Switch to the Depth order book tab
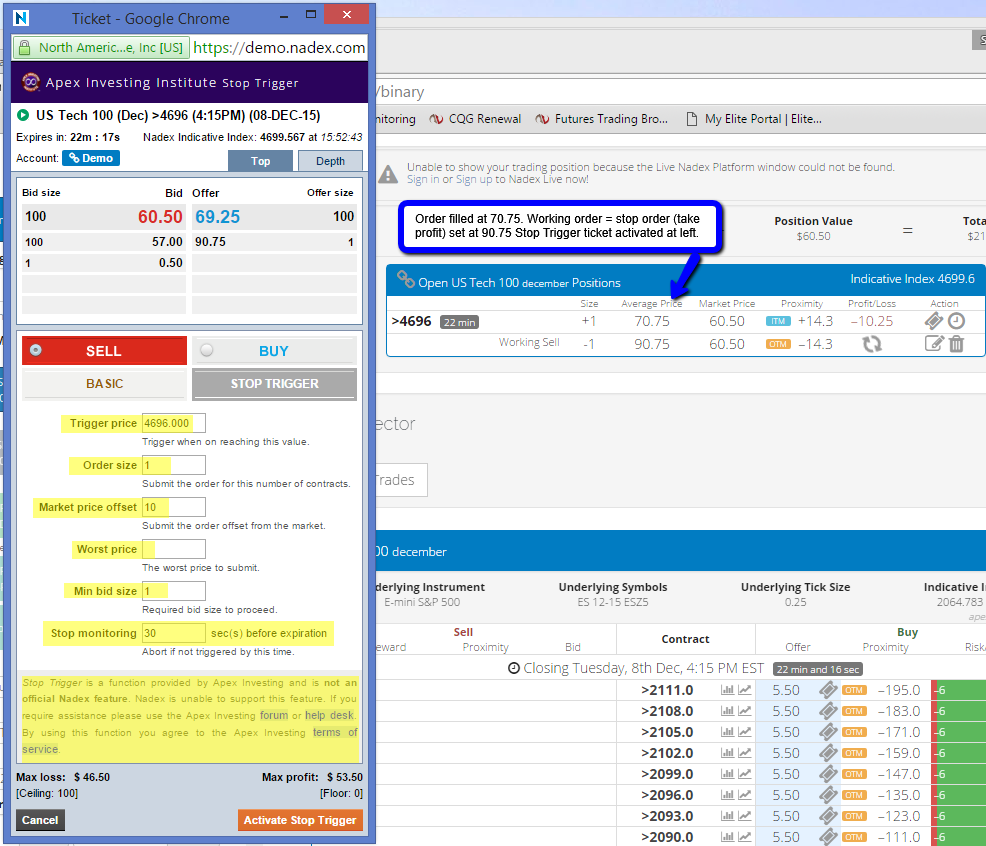This screenshot has height=846, width=986. coord(330,161)
